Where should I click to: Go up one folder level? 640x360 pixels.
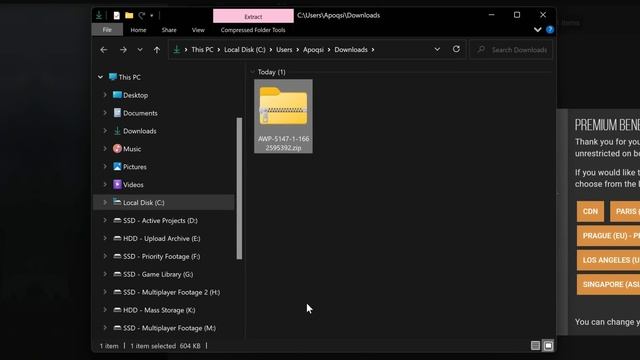pos(157,50)
